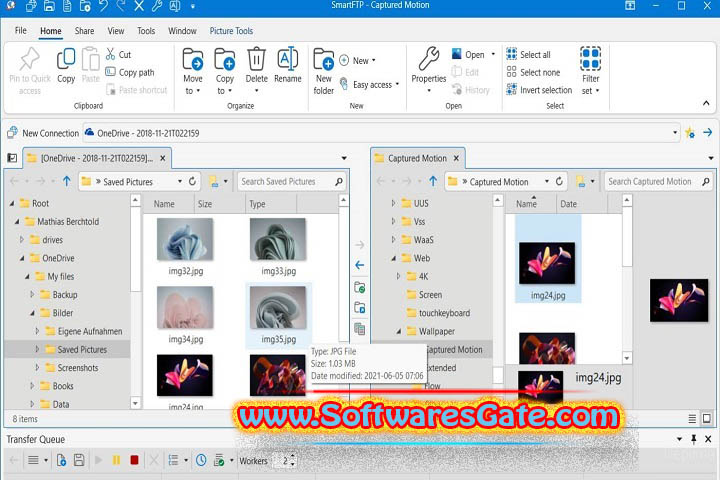This screenshot has height=480, width=720.
Task: Open the address bar dropdown arrow
Action: click(675, 133)
